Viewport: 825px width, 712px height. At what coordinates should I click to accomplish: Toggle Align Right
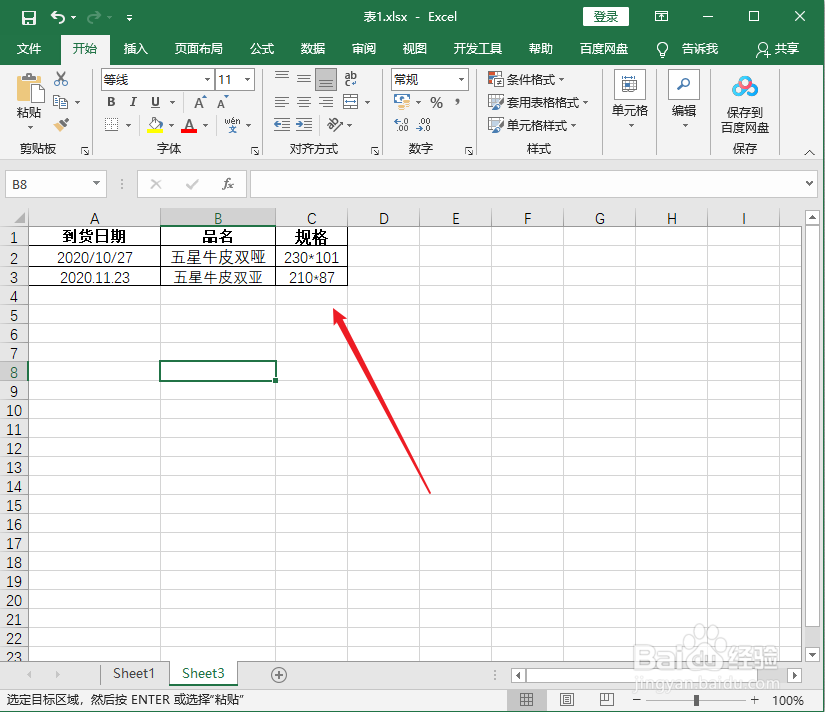coord(326,102)
